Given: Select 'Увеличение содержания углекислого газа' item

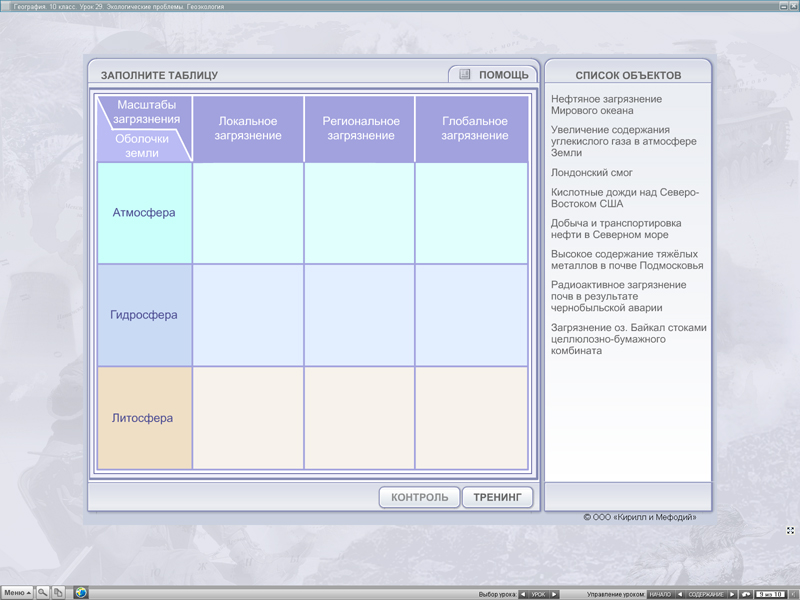Looking at the screenshot, I should coord(623,141).
